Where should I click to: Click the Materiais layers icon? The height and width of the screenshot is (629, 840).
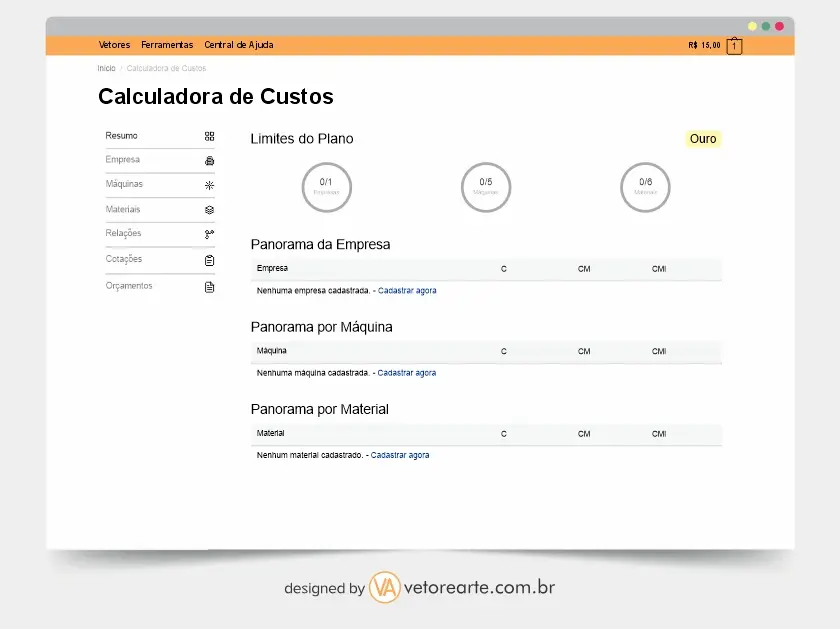click(209, 210)
